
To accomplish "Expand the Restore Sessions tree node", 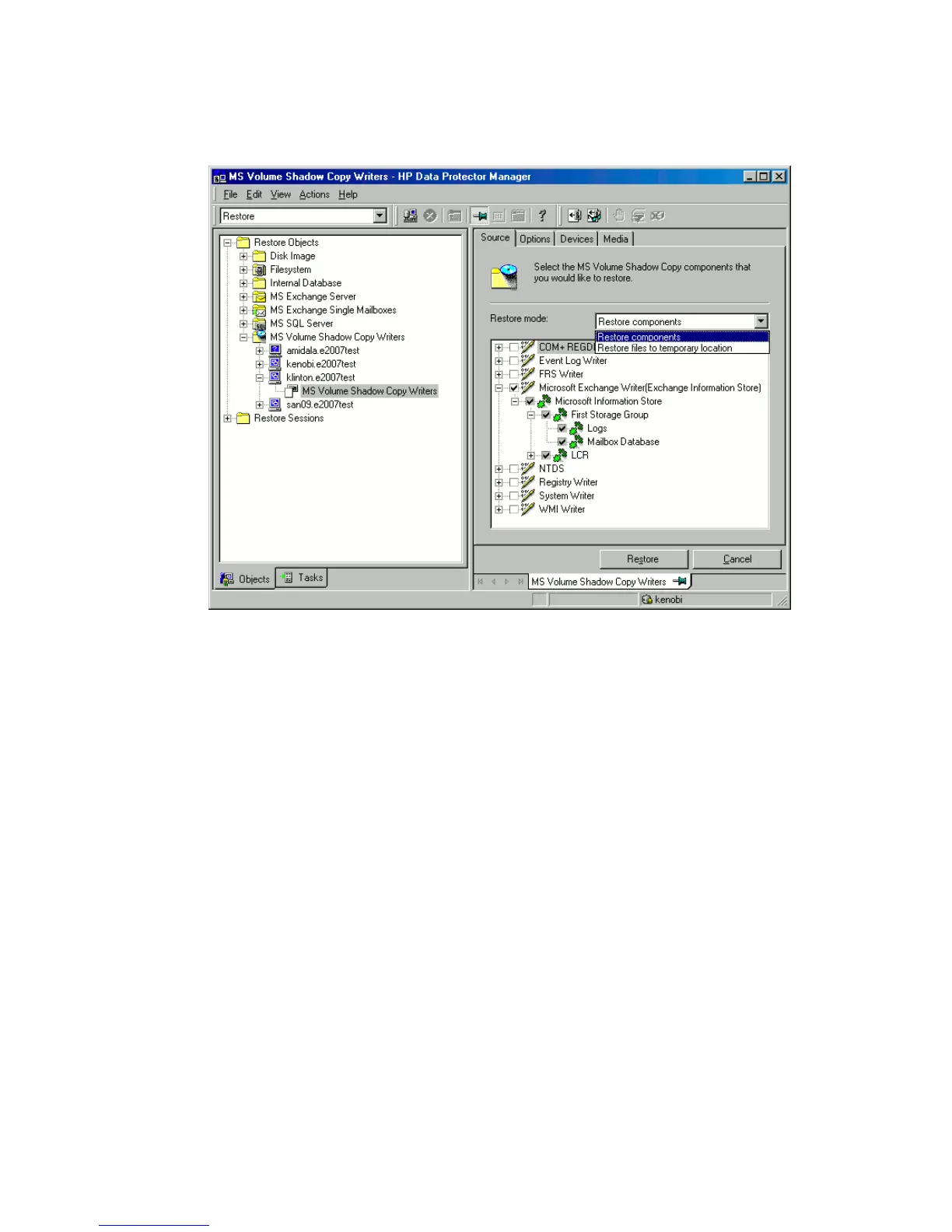I will 227,418.
